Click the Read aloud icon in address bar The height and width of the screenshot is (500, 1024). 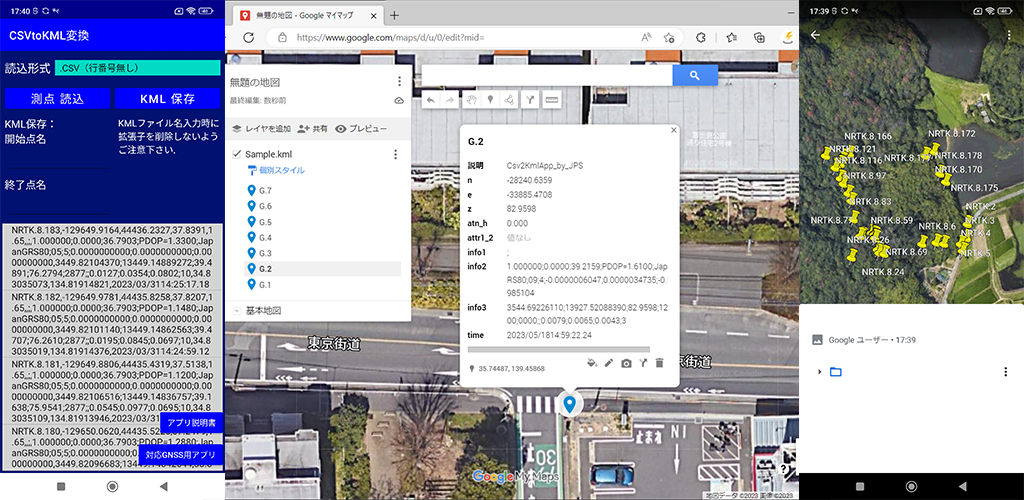(x=647, y=38)
